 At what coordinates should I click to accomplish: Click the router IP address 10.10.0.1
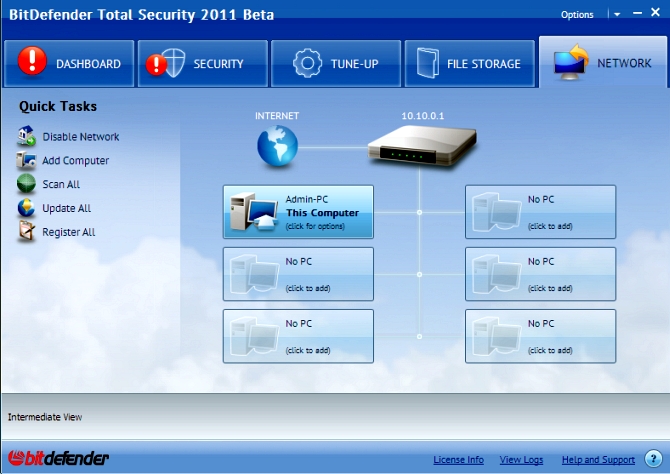click(x=423, y=116)
